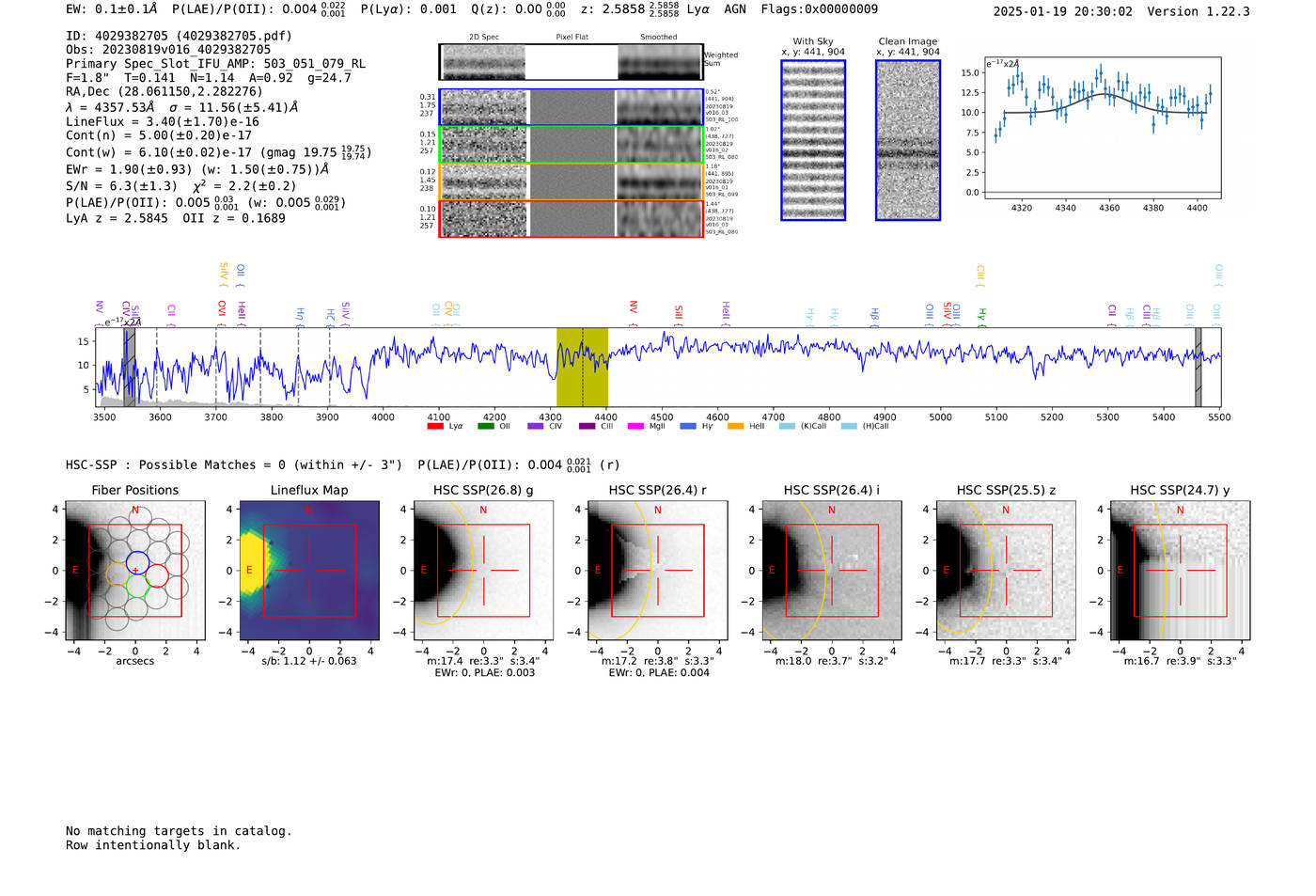The image size is (1316, 896).
Task: Click 'Row intentionally blank.' text
Action: point(153,845)
